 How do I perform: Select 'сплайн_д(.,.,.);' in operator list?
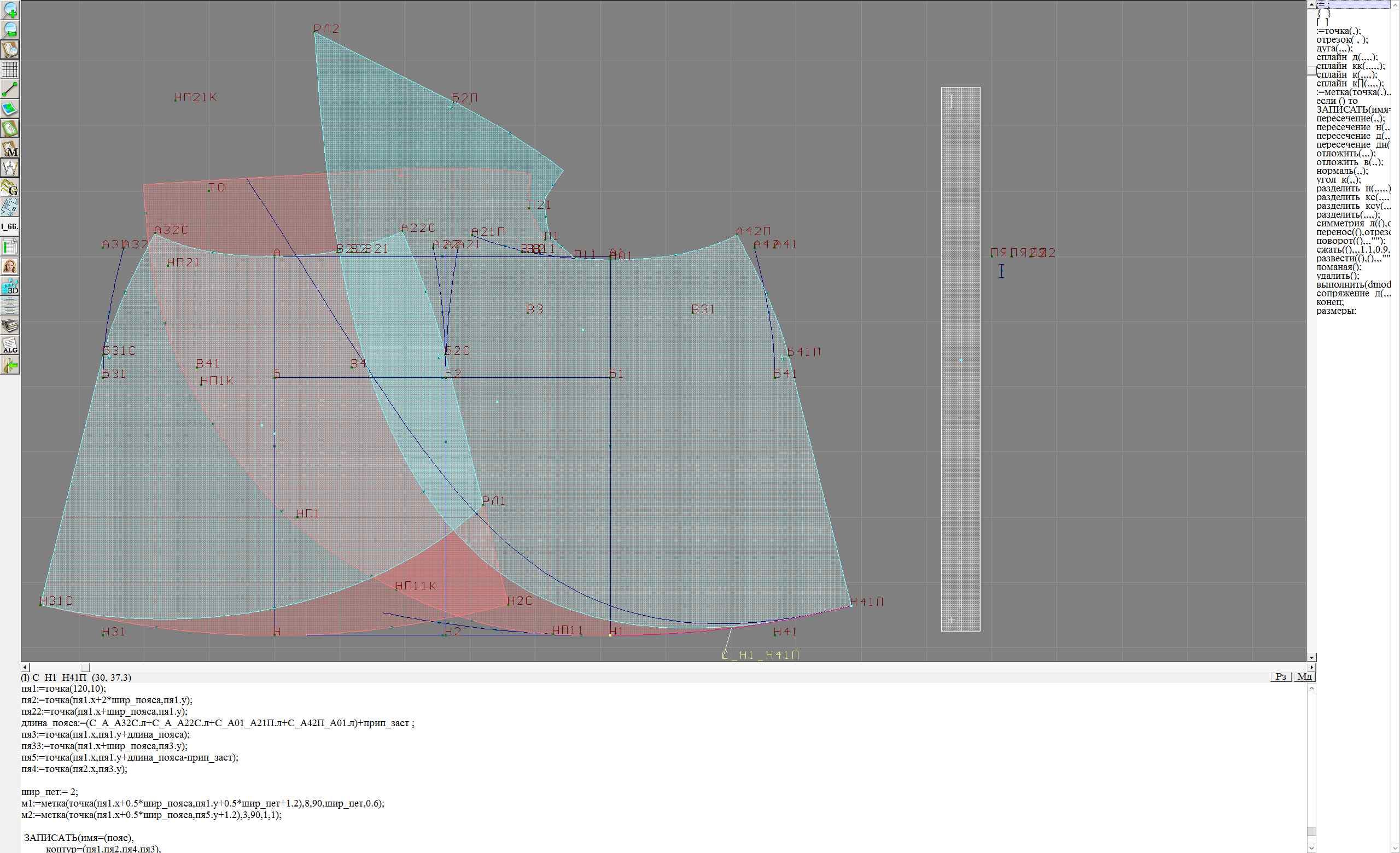click(1346, 57)
